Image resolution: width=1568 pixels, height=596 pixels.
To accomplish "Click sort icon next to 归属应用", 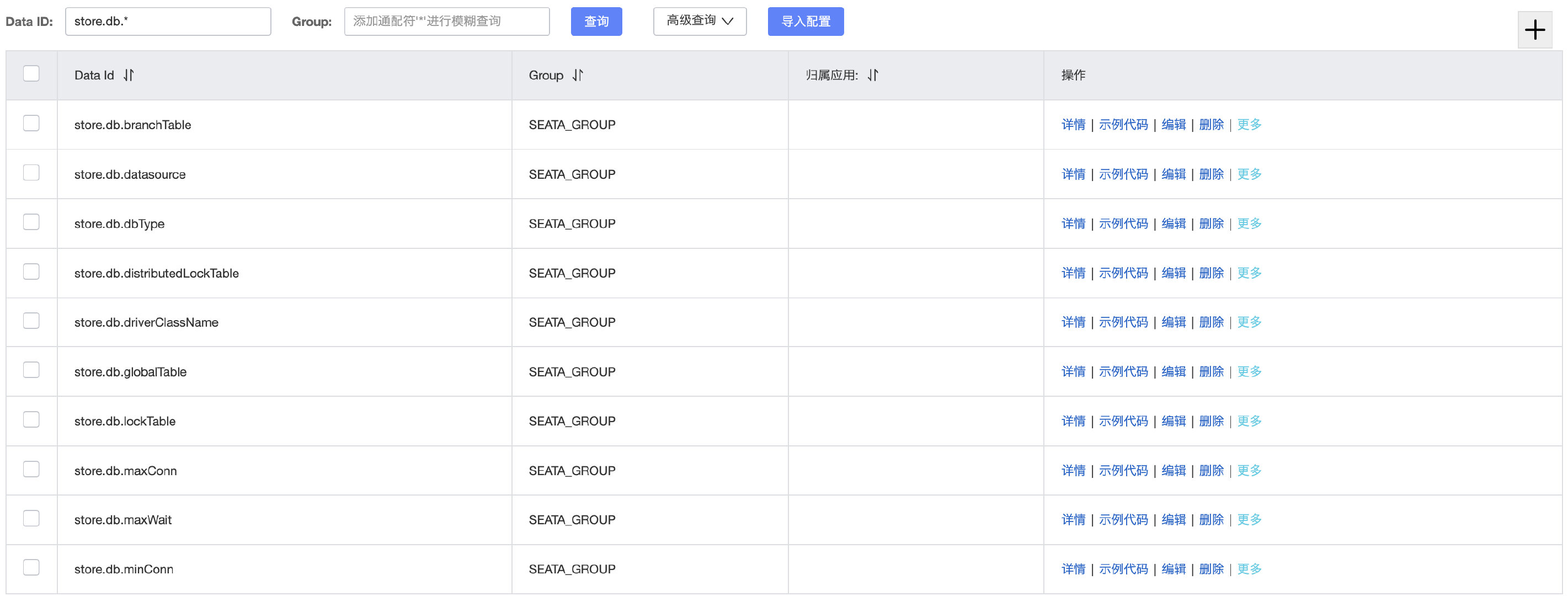I will coord(873,75).
